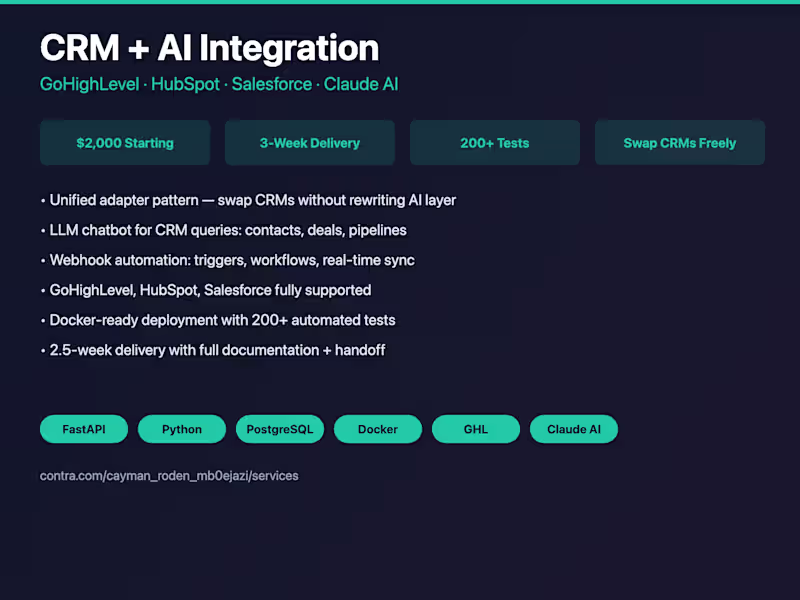Click the Salesforce label in the subtitle

(272, 84)
